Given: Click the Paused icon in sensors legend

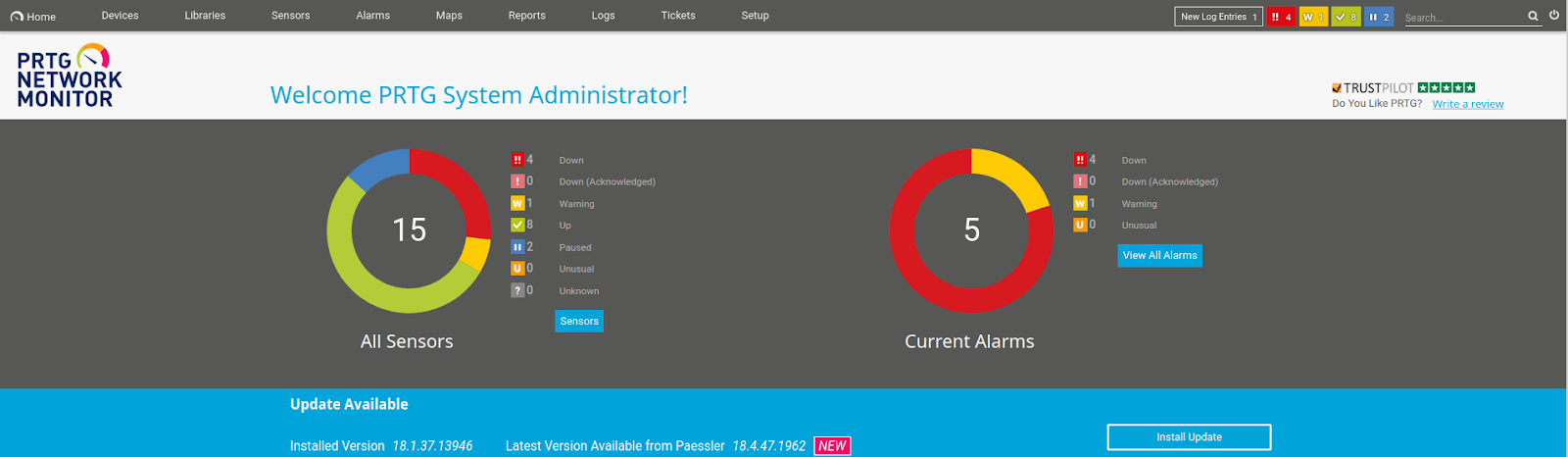Looking at the screenshot, I should [x=516, y=247].
